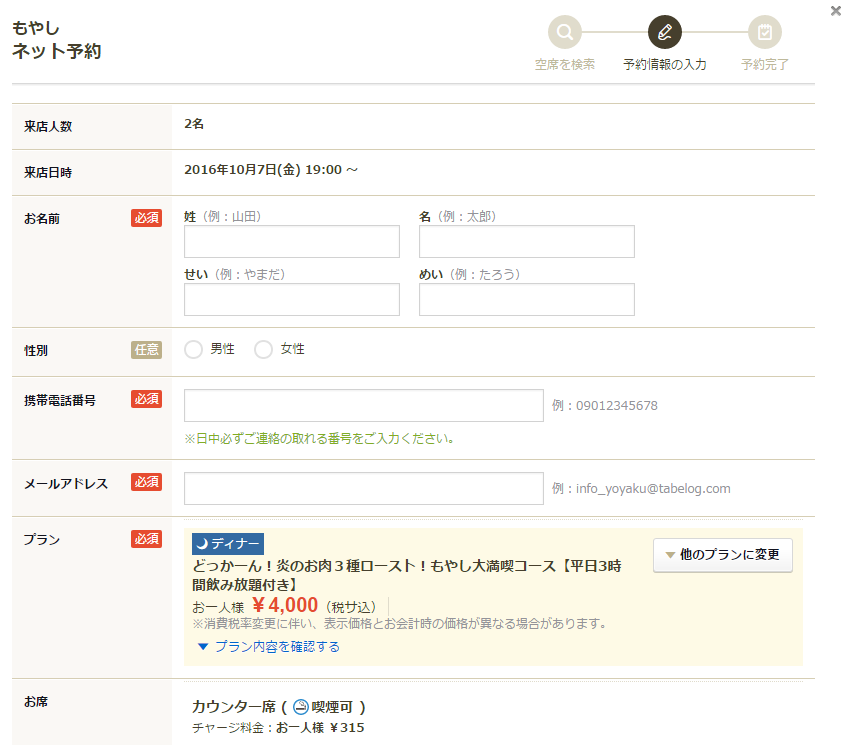Screen dimensions: 844x745
Task: Select the 女性 radio button
Action: coord(264,349)
